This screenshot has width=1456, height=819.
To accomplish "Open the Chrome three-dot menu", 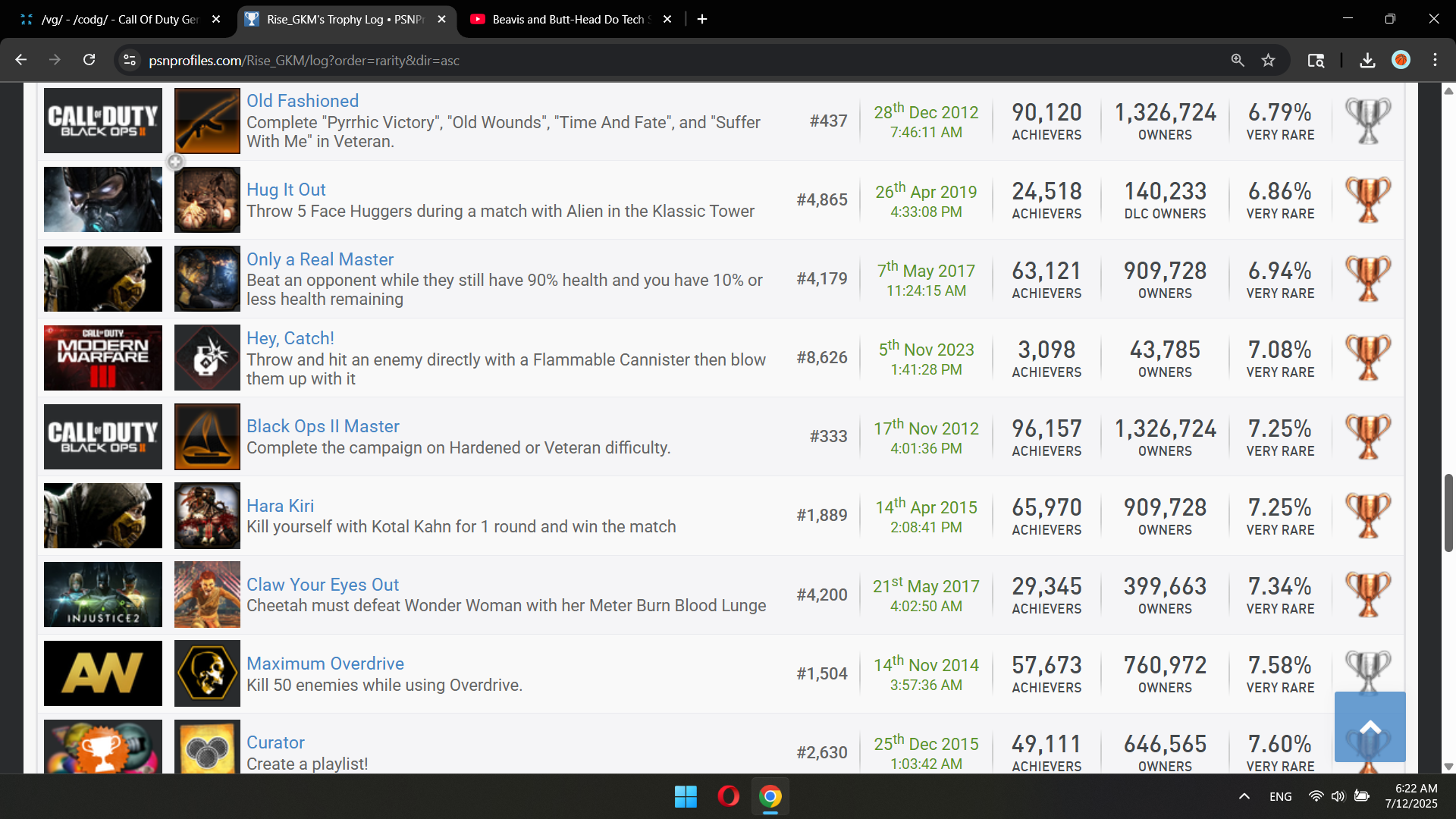I will click(x=1436, y=60).
